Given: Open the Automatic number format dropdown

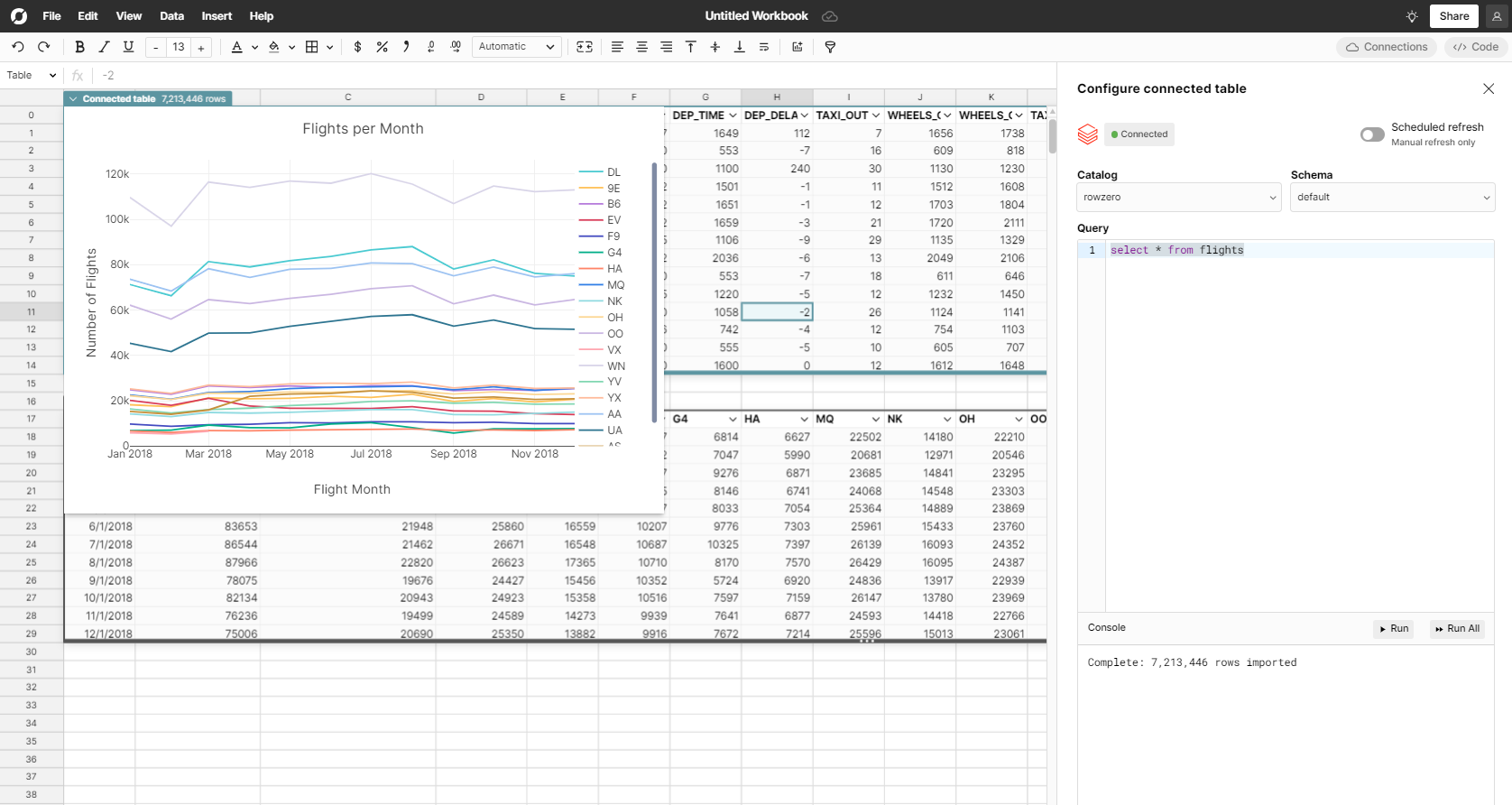Looking at the screenshot, I should coord(516,47).
